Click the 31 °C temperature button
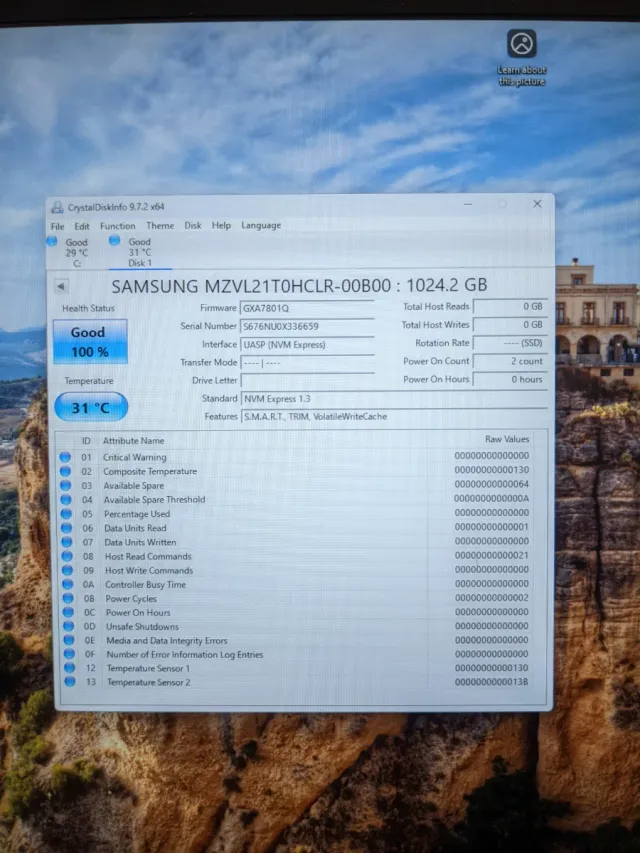The height and width of the screenshot is (853, 640). coord(90,408)
